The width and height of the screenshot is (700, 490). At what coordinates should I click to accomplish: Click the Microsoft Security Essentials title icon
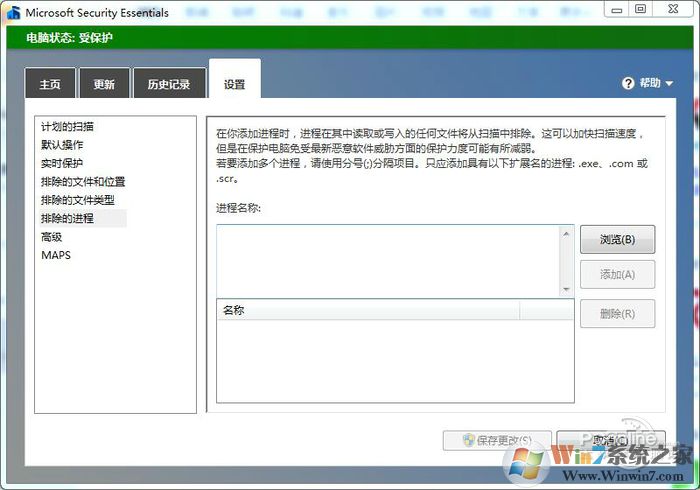14,13
